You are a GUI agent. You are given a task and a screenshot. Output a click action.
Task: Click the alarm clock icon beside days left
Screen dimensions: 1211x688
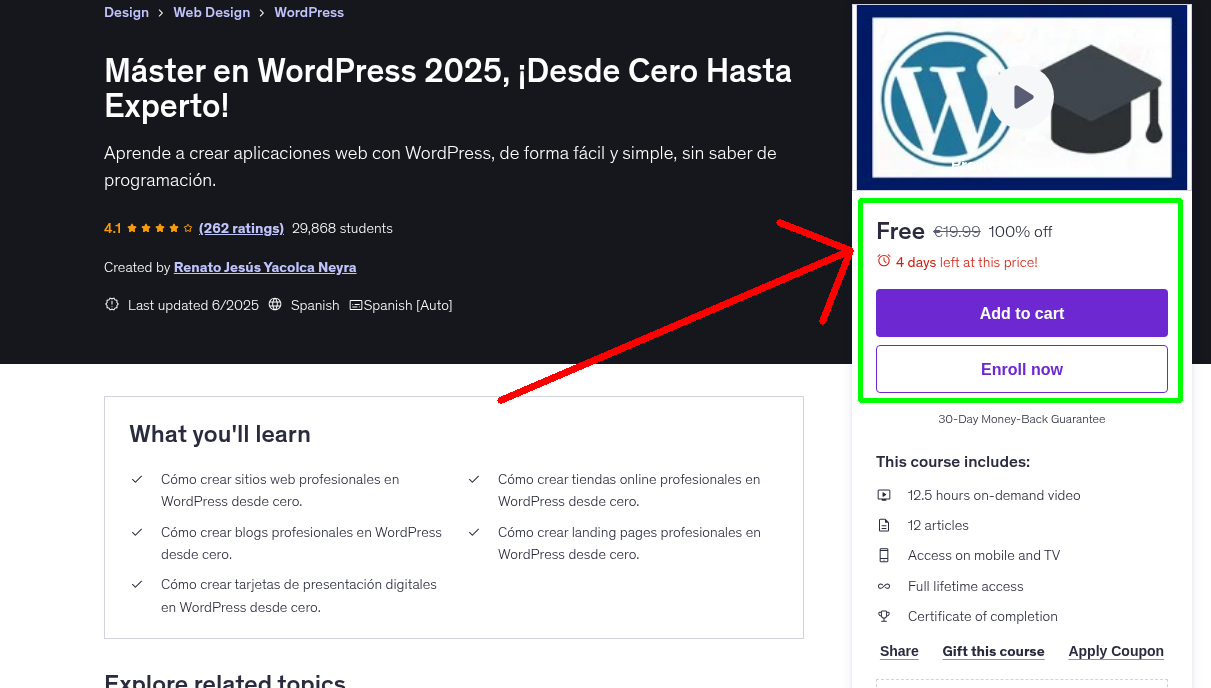click(x=883, y=261)
